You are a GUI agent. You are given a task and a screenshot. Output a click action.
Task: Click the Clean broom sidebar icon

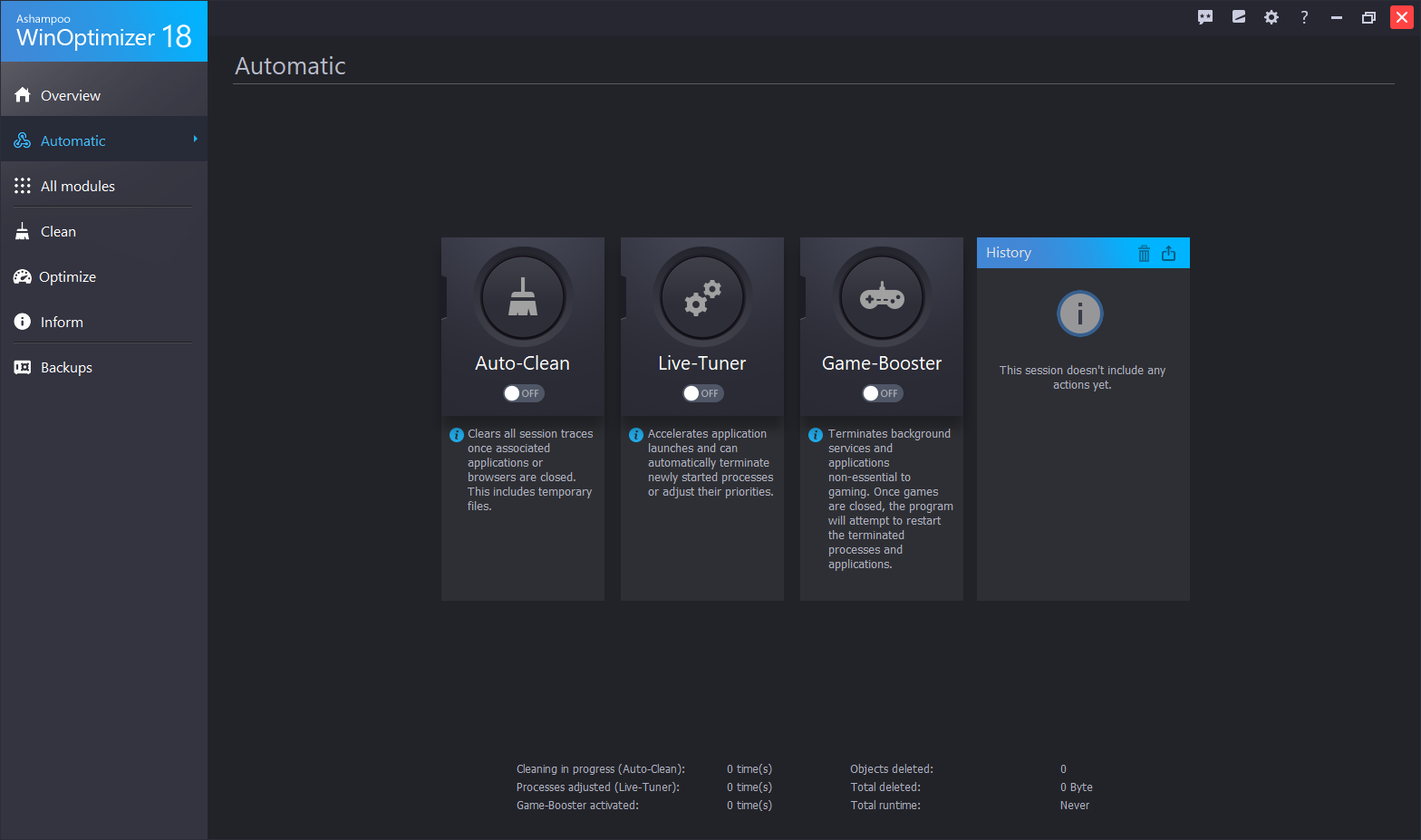[23, 231]
